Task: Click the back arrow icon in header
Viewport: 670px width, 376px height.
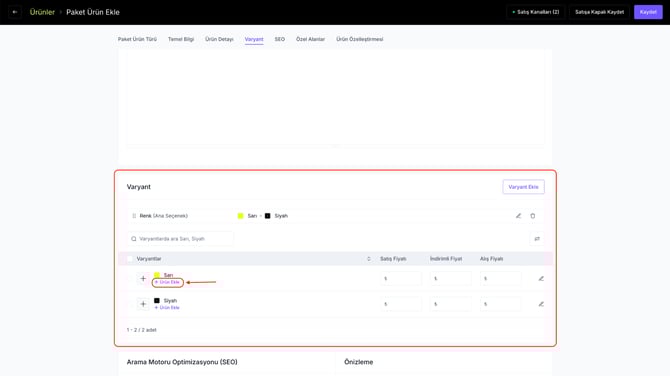Action: (15, 12)
